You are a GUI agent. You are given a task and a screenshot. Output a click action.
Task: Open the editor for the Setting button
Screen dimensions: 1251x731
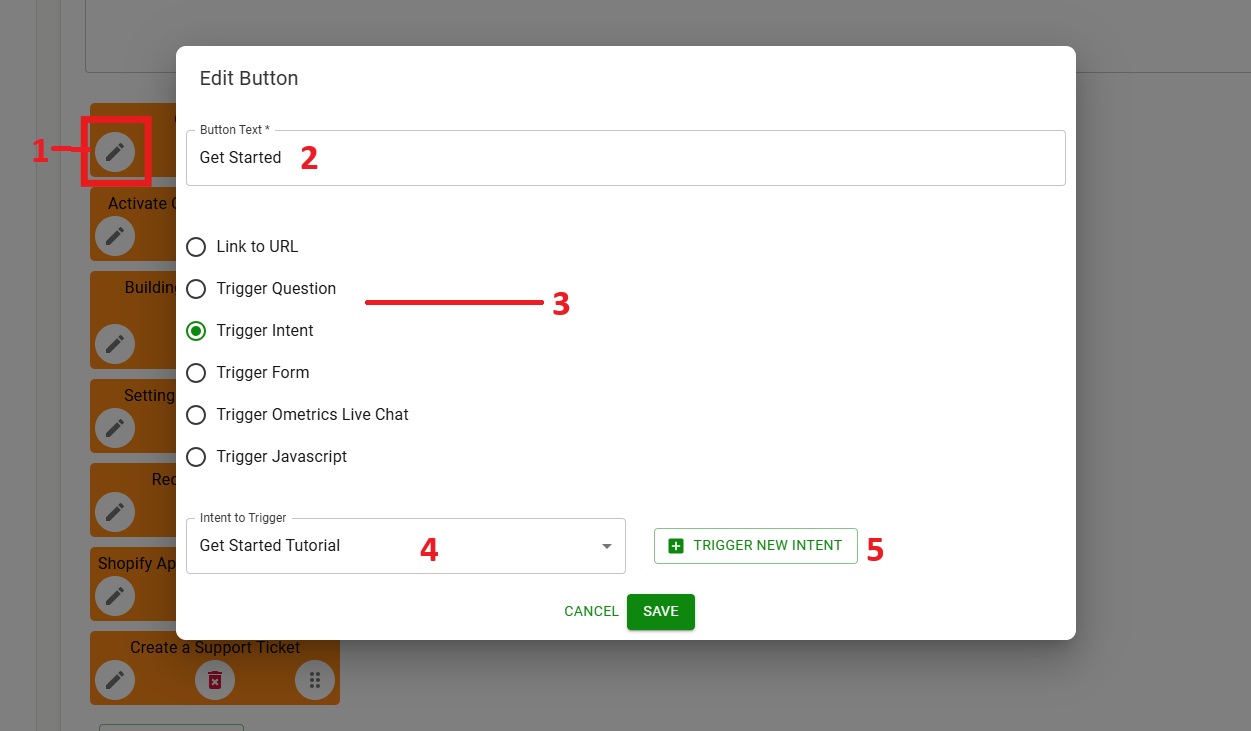click(x=115, y=428)
